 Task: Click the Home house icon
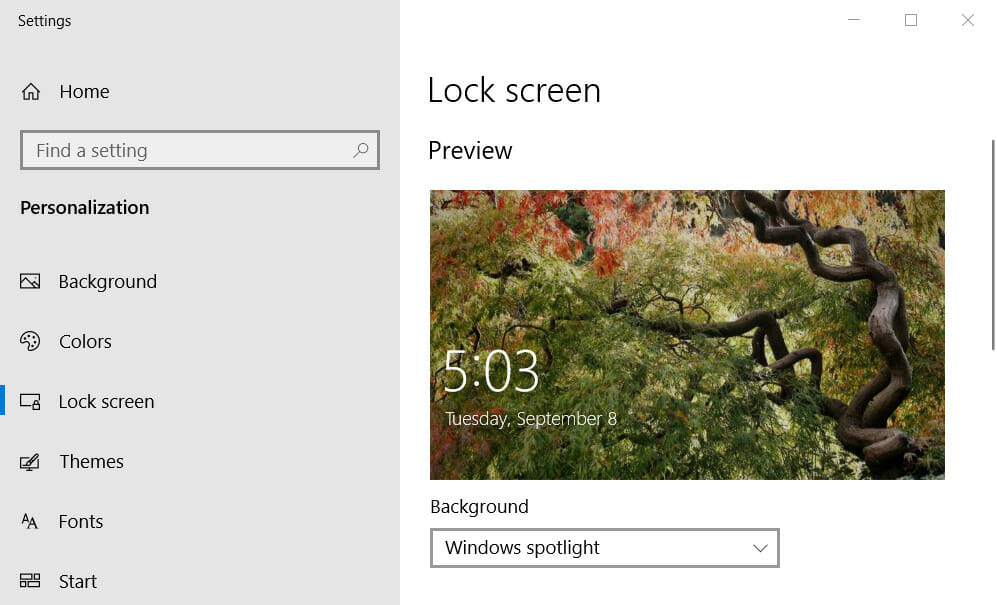point(31,91)
